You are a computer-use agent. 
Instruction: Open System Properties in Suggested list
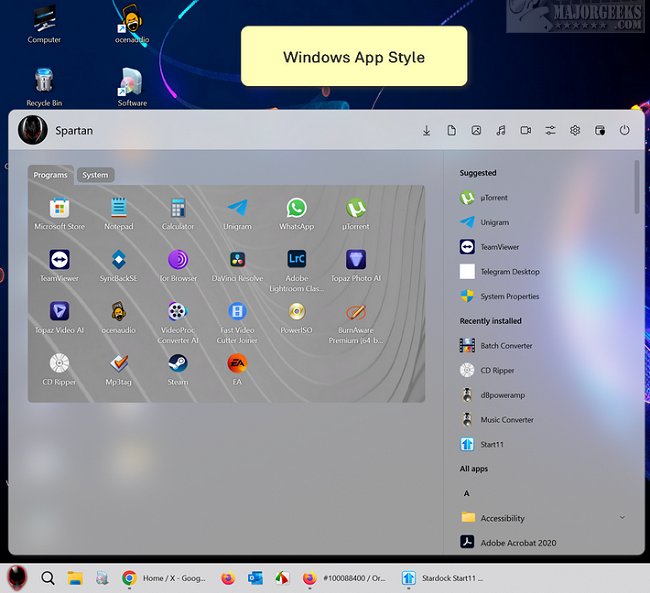pos(543,296)
